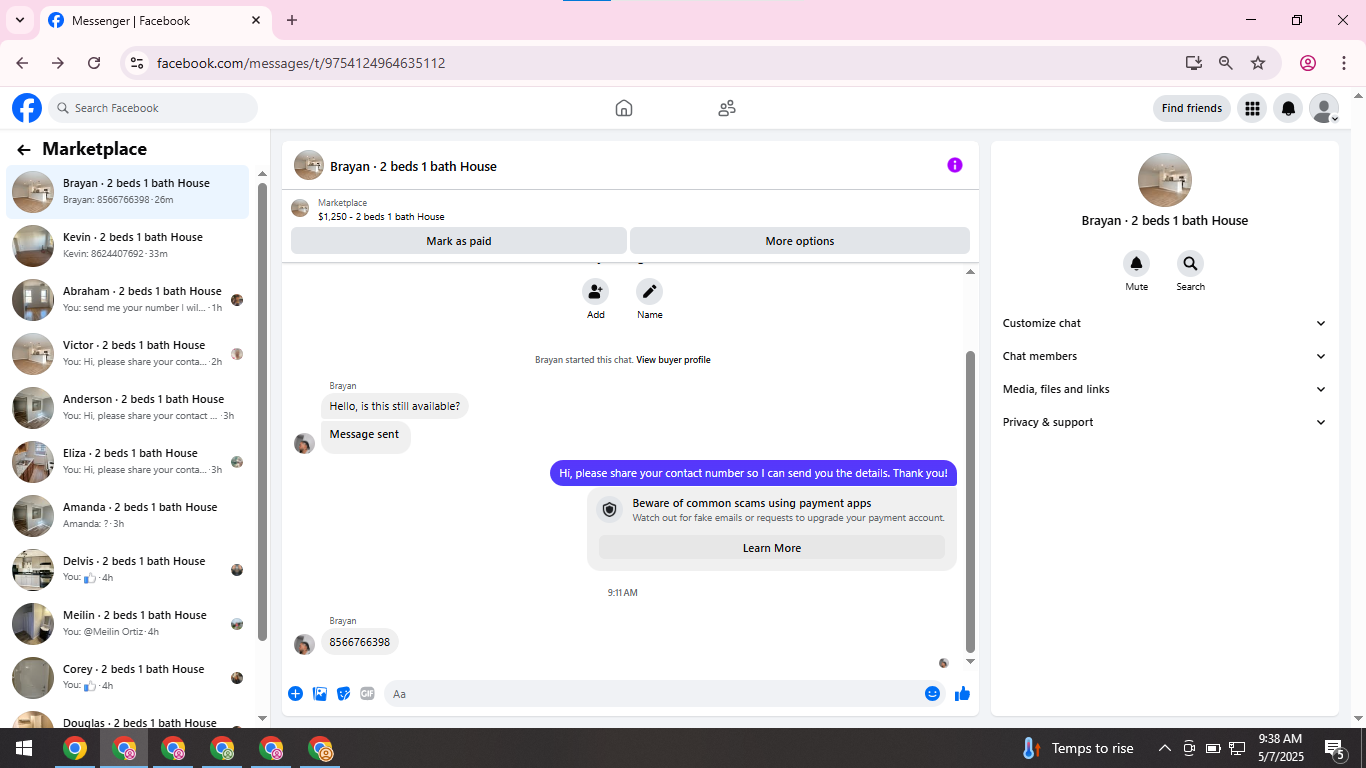This screenshot has width=1366, height=768.
Task: Open the tab search dropdown arrow
Action: (19, 20)
